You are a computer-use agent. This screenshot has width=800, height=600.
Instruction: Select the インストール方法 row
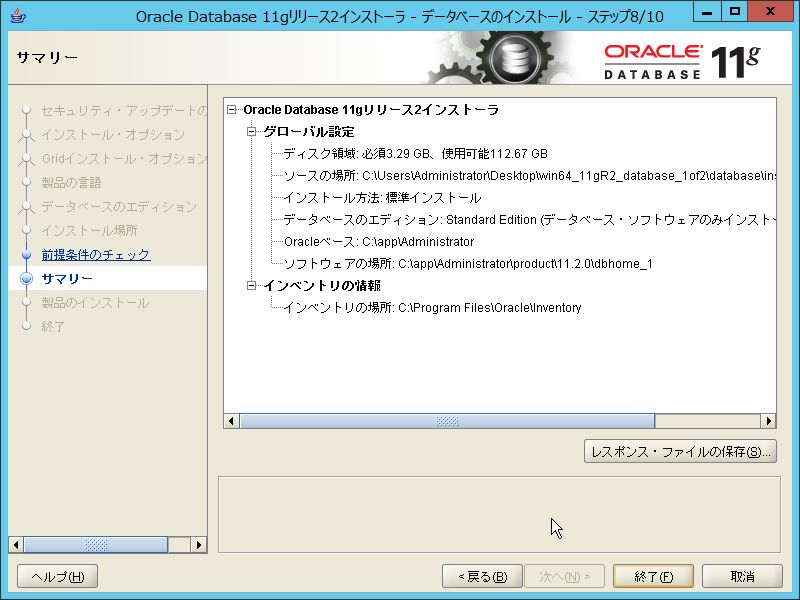coord(382,197)
